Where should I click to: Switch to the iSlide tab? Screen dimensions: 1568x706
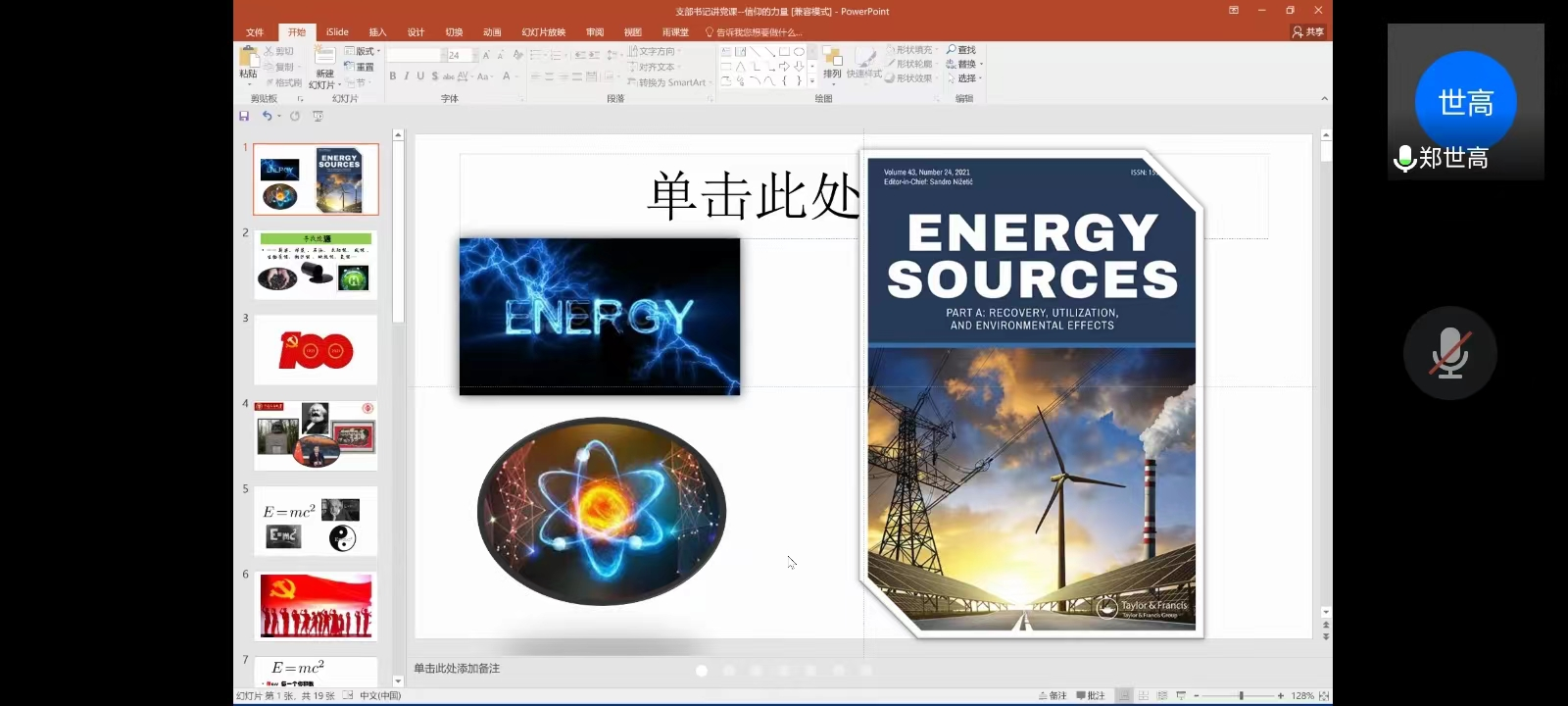[x=337, y=32]
